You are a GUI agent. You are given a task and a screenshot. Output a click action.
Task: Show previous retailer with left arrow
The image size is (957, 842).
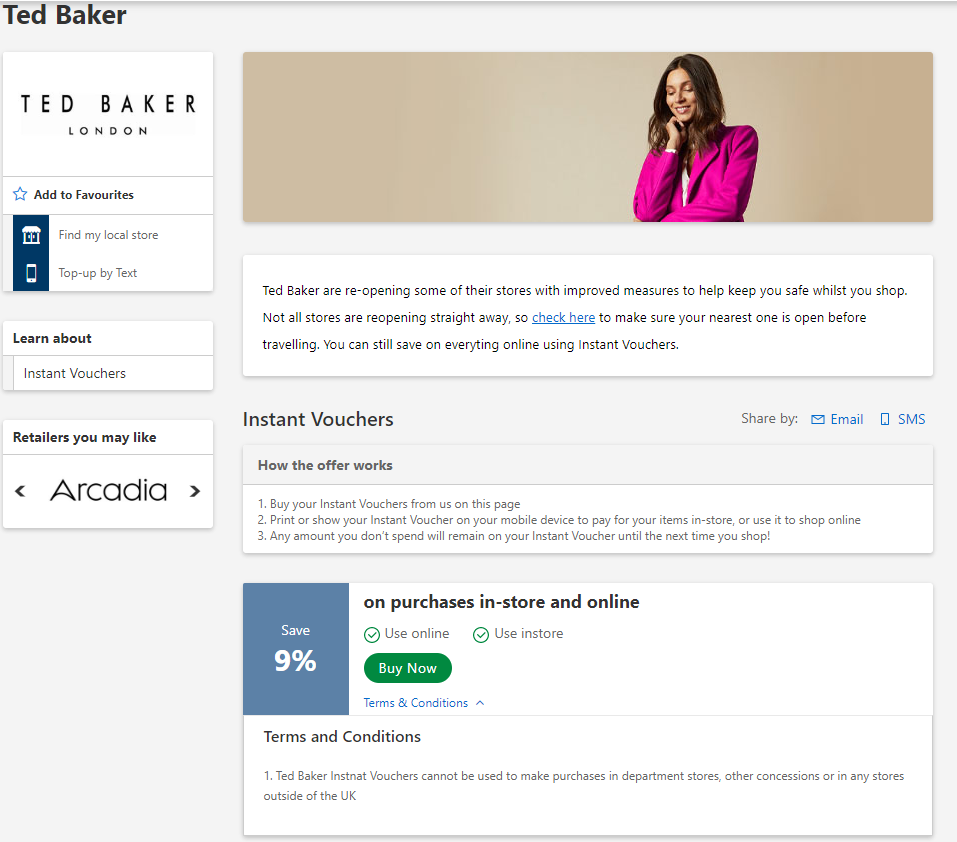21,491
